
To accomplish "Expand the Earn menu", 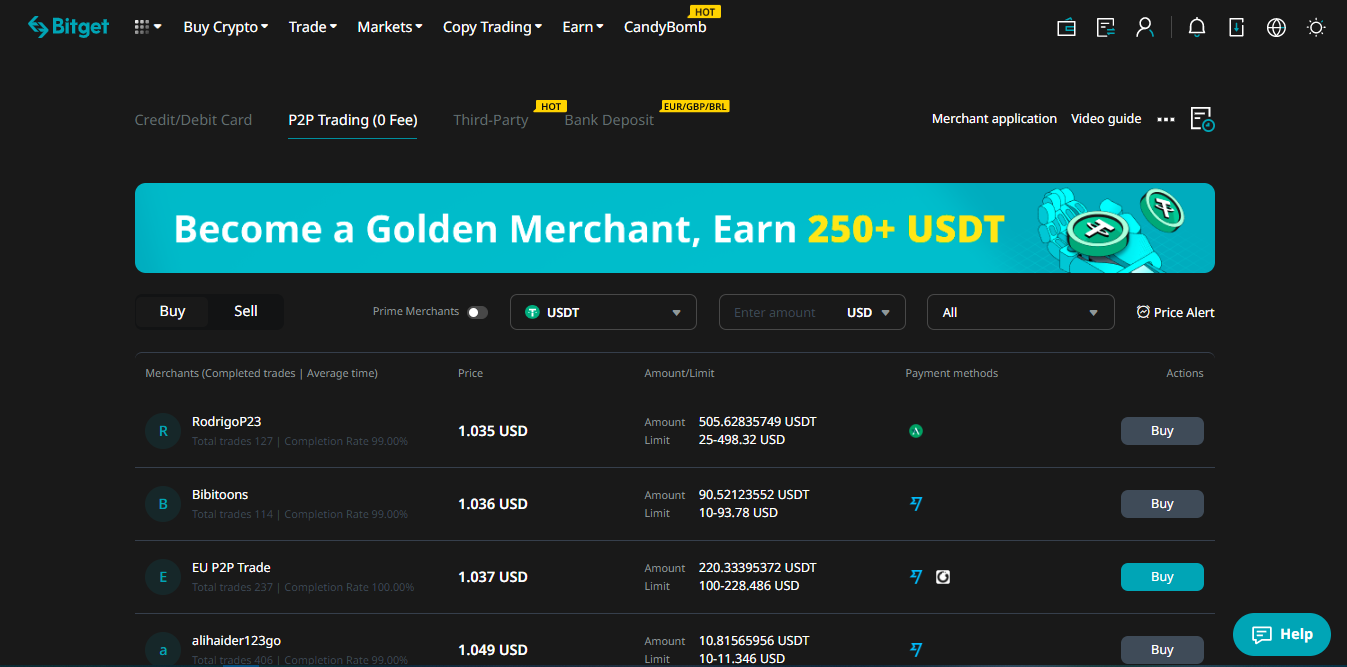I will 583,27.
